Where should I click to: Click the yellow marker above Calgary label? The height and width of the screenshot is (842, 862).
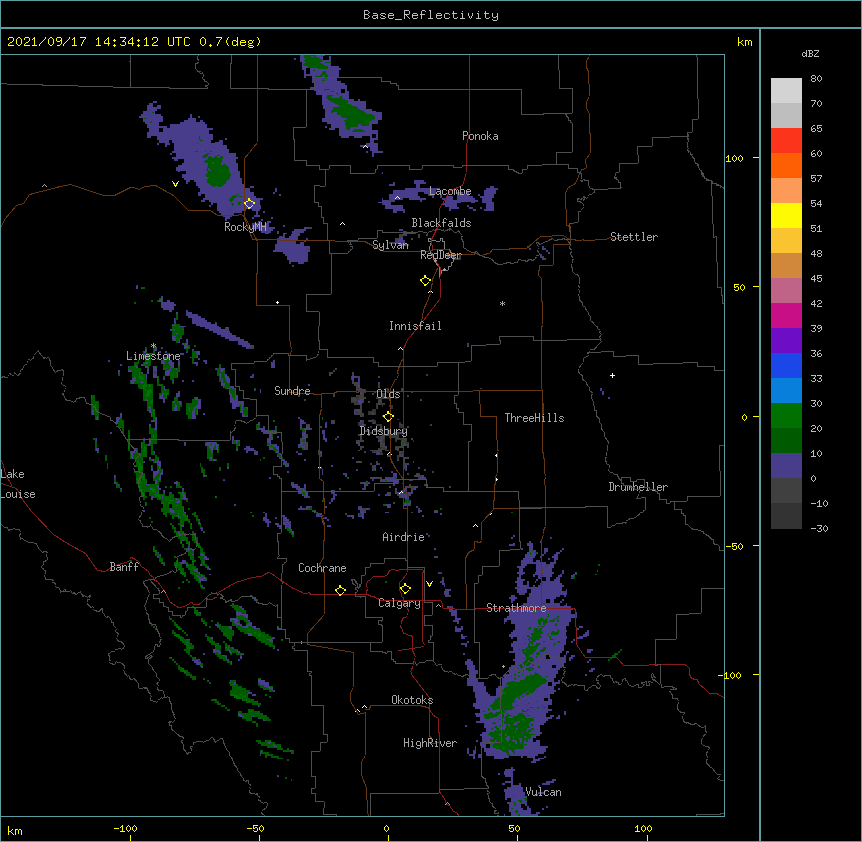click(405, 589)
